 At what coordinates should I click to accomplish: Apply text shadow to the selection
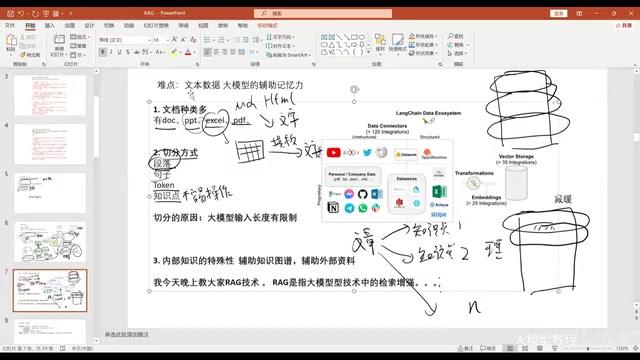(x=128, y=52)
